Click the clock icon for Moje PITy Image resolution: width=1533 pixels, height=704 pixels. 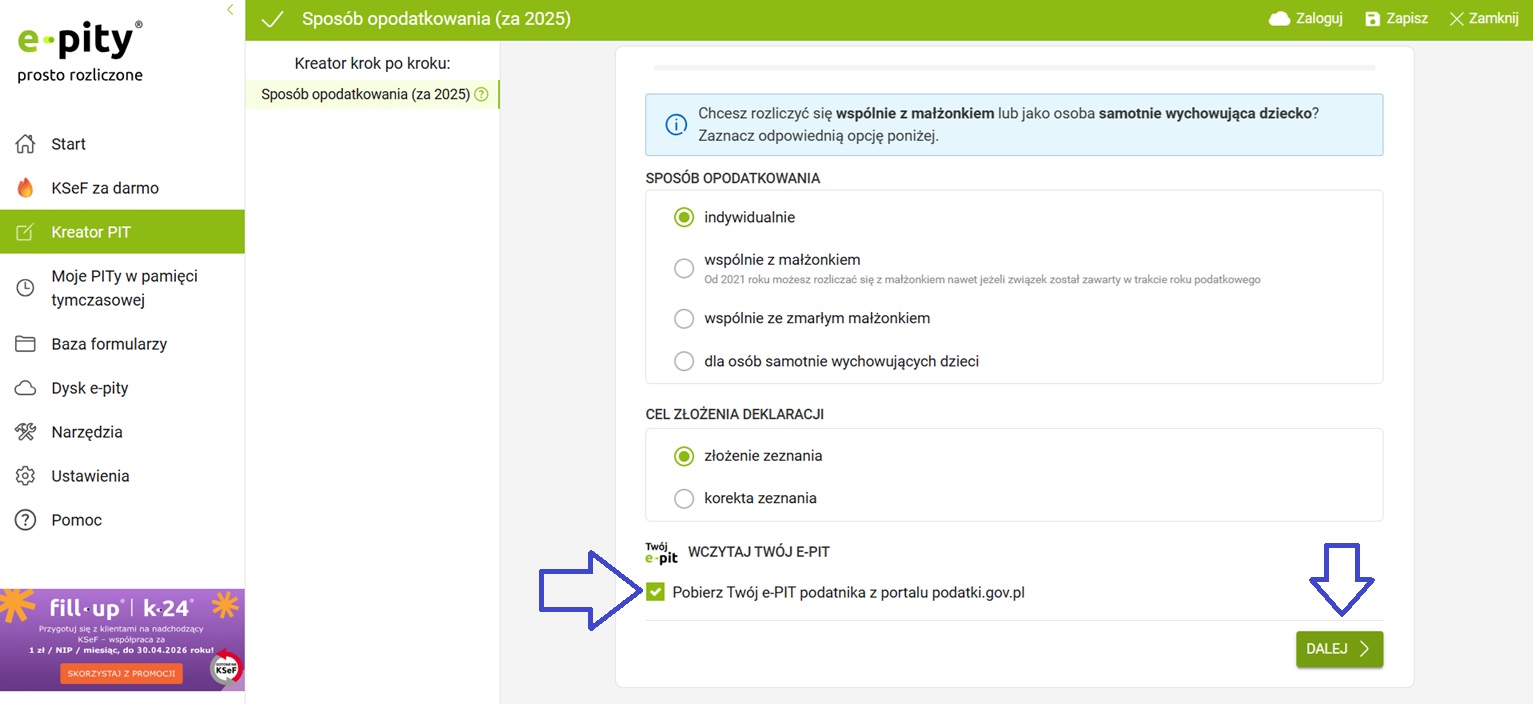(x=26, y=288)
